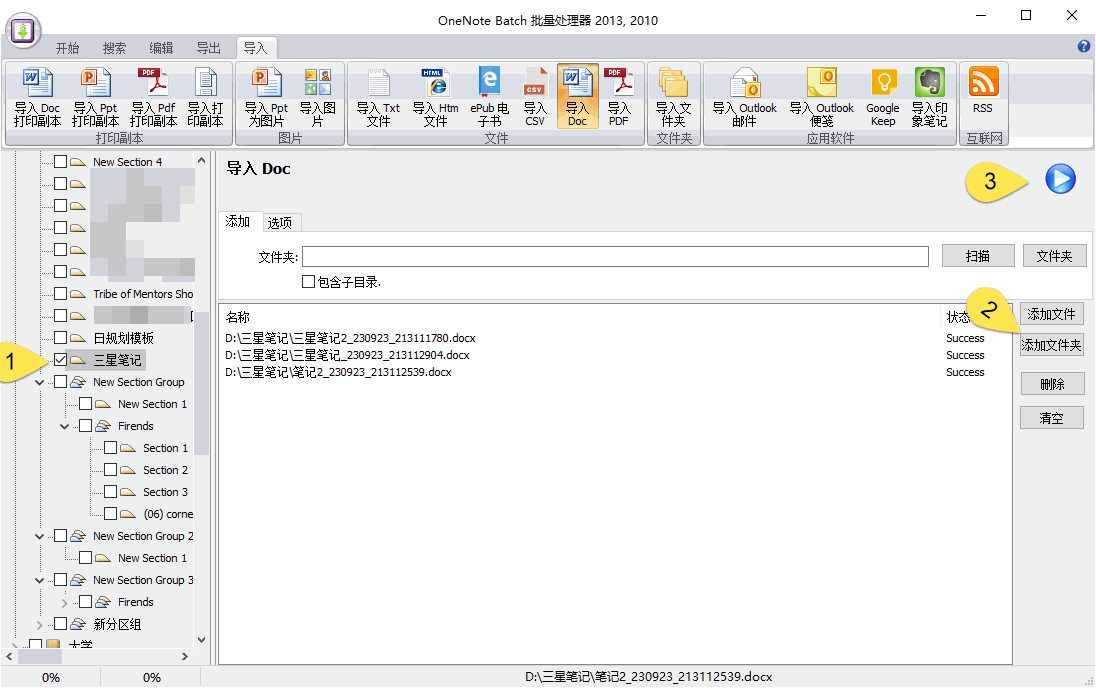Open the Import Ppt as Picture tool

[266, 97]
